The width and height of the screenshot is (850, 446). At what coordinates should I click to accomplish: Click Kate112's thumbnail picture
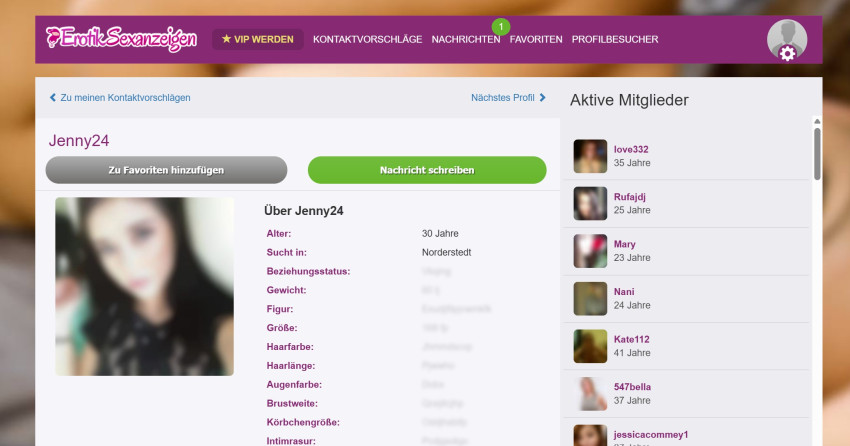[x=590, y=346]
